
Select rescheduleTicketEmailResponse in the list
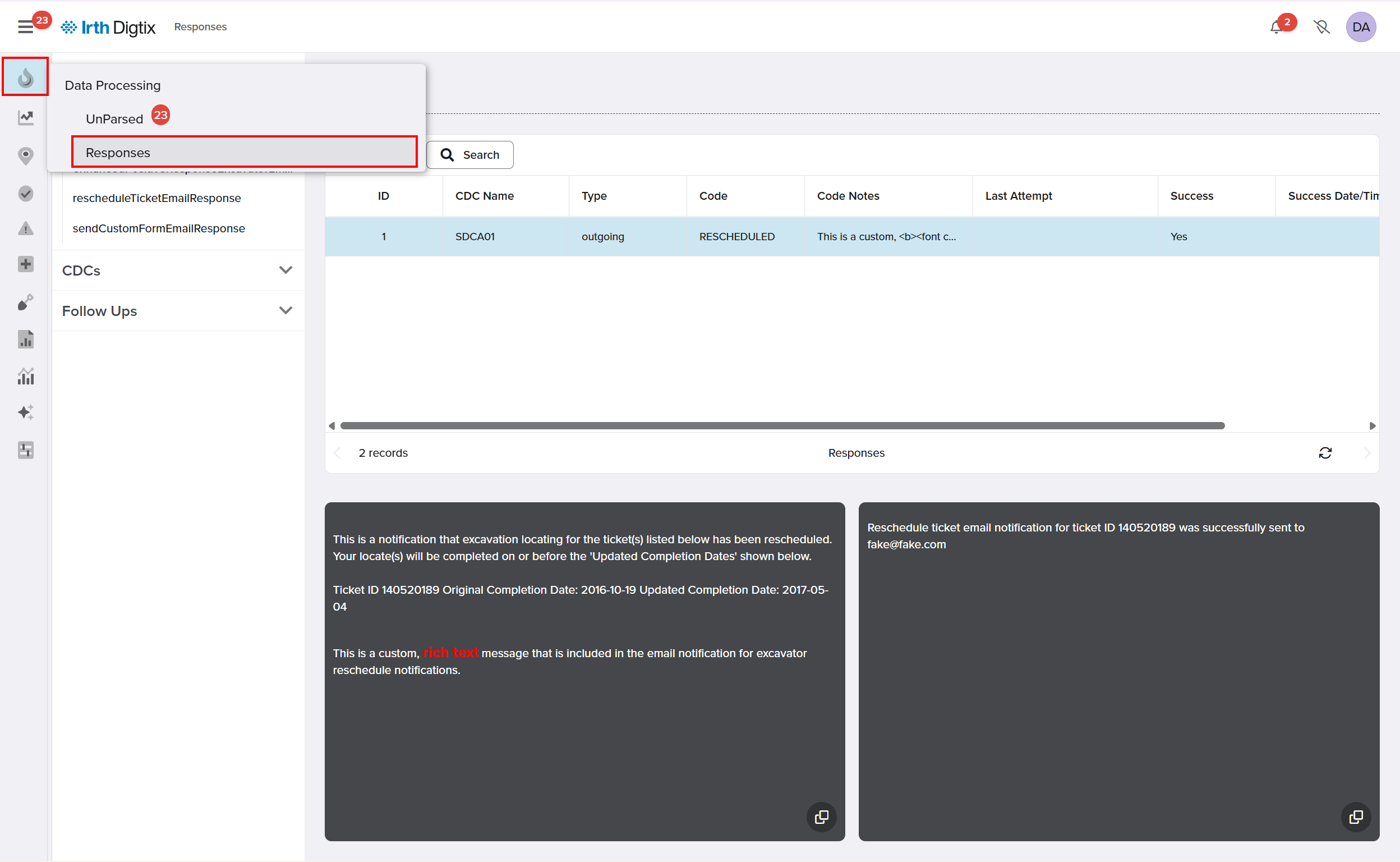point(156,198)
